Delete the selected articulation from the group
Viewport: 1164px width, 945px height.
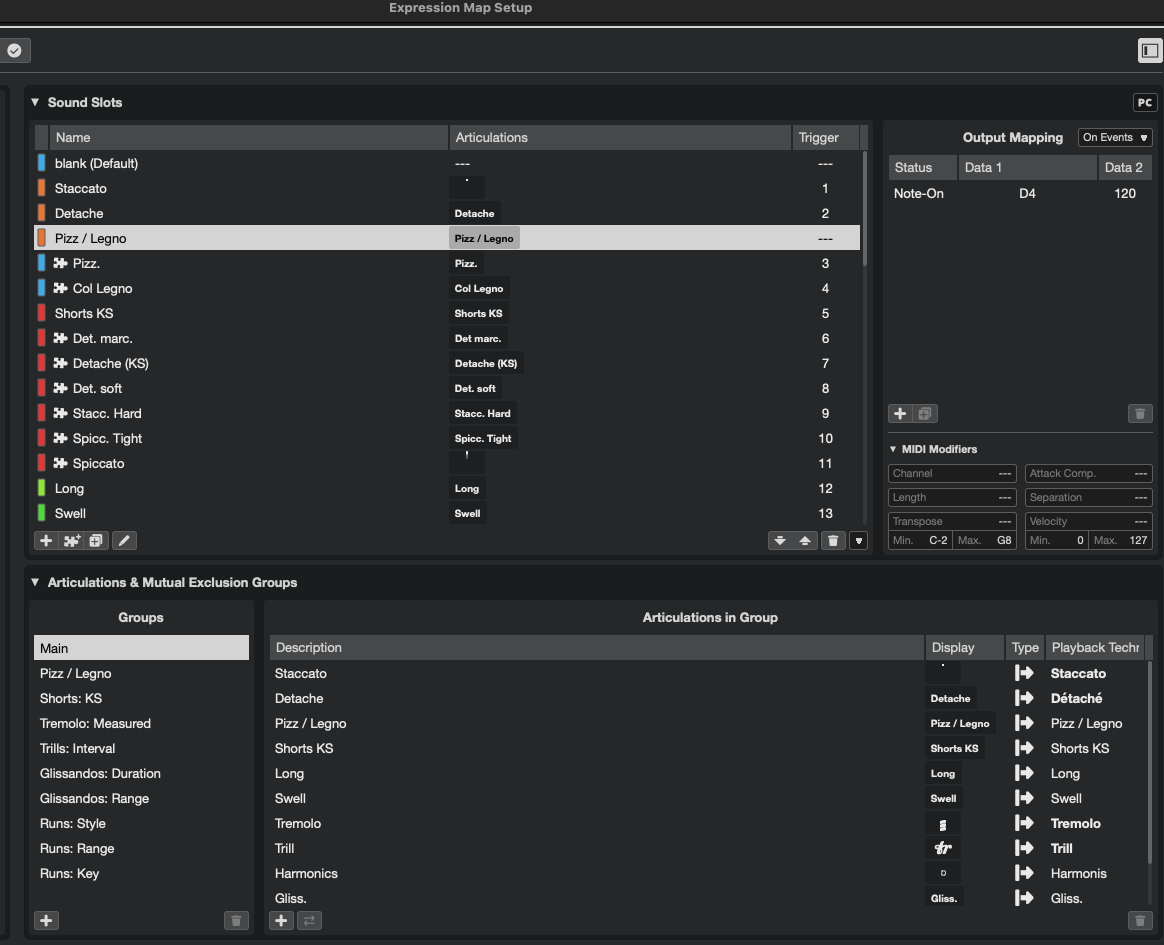pyautogui.click(x=1140, y=920)
